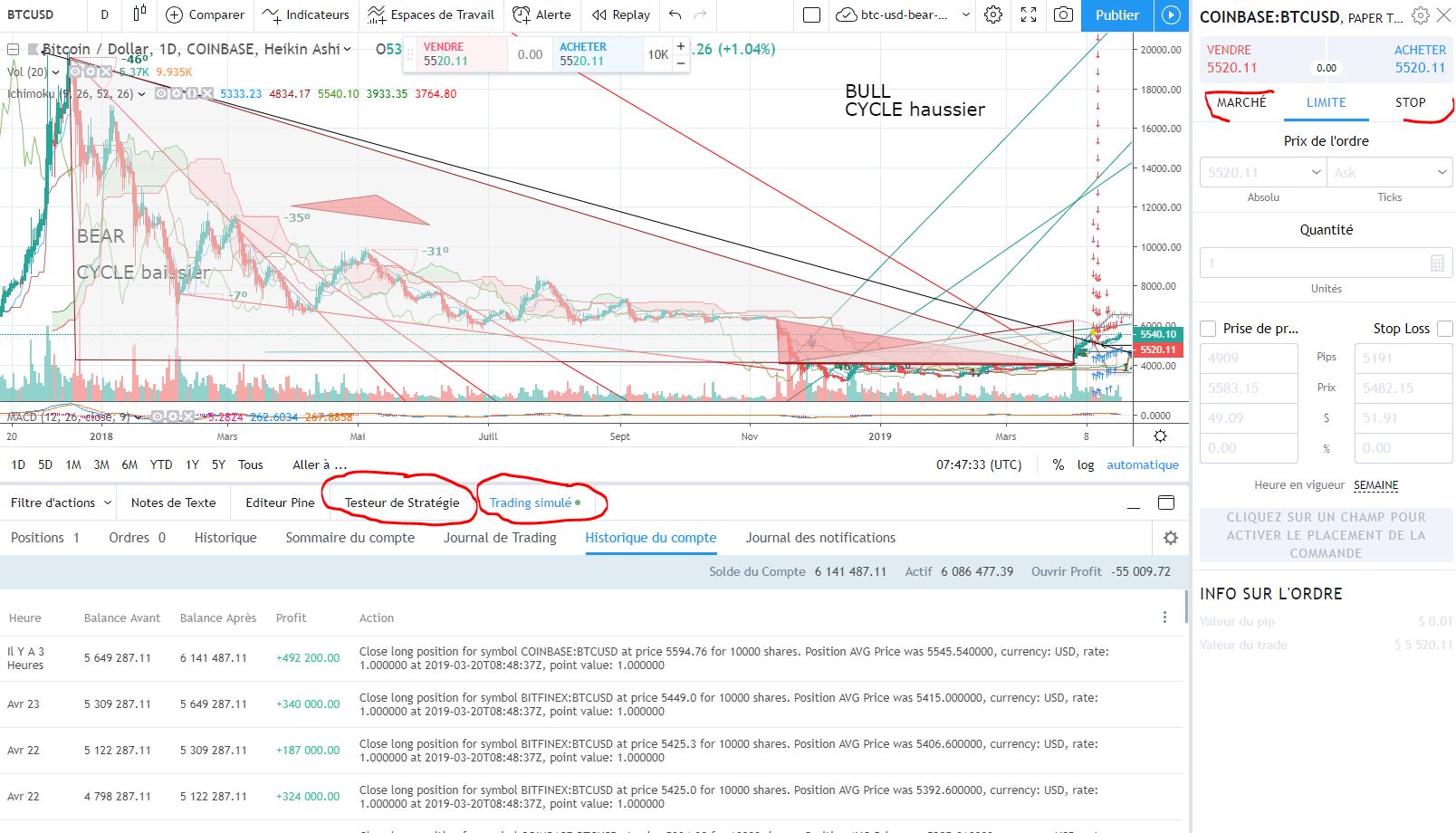Screen dimensions: 1456x833
Task: Toggle the log scale option
Action: (1085, 464)
